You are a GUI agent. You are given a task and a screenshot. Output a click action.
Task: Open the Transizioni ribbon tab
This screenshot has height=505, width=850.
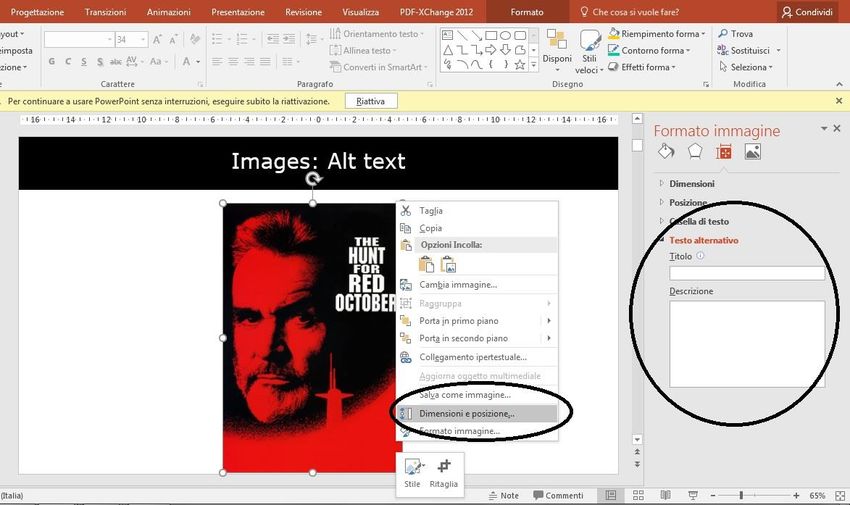tap(105, 12)
